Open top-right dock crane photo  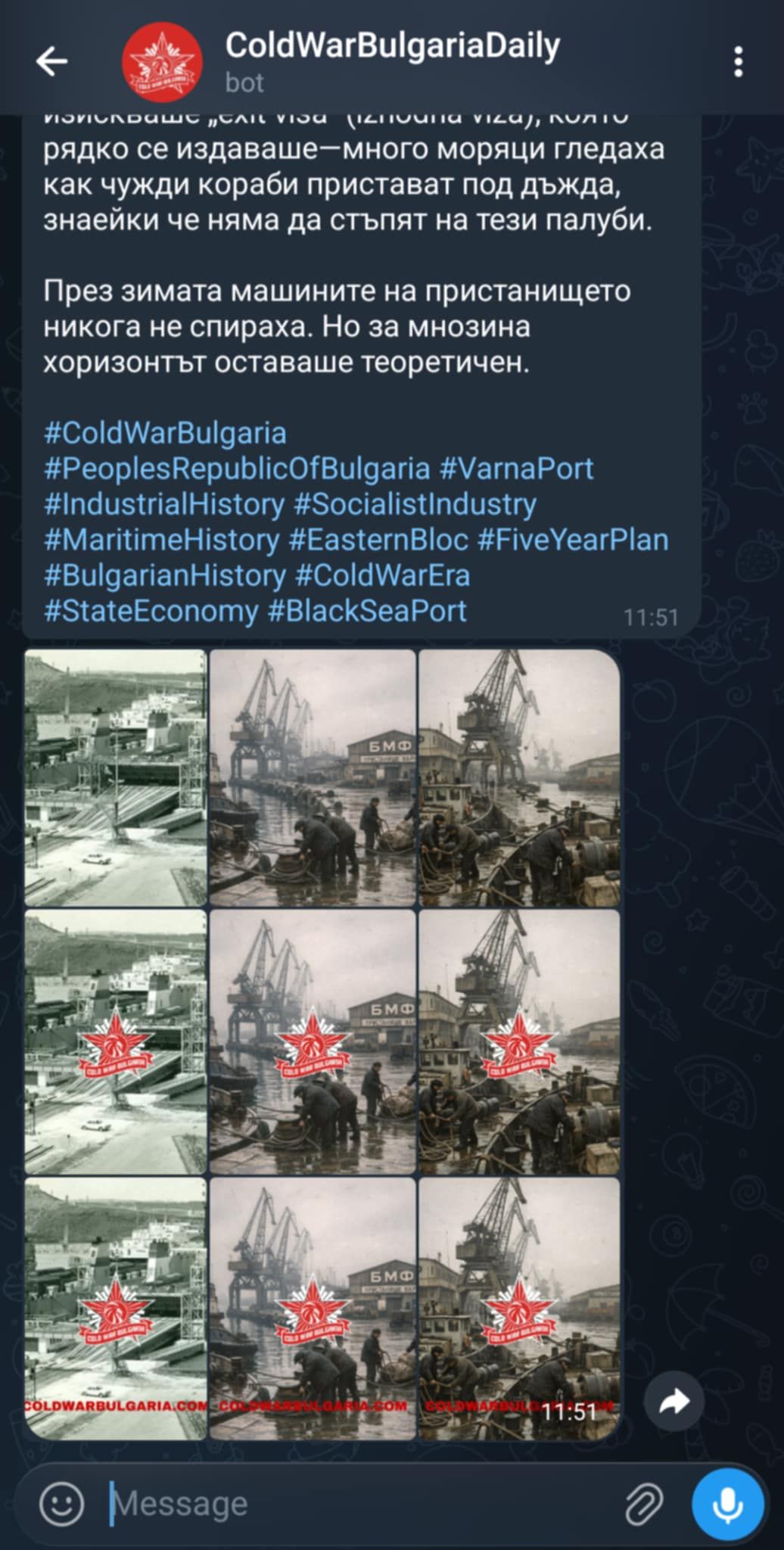(x=519, y=778)
